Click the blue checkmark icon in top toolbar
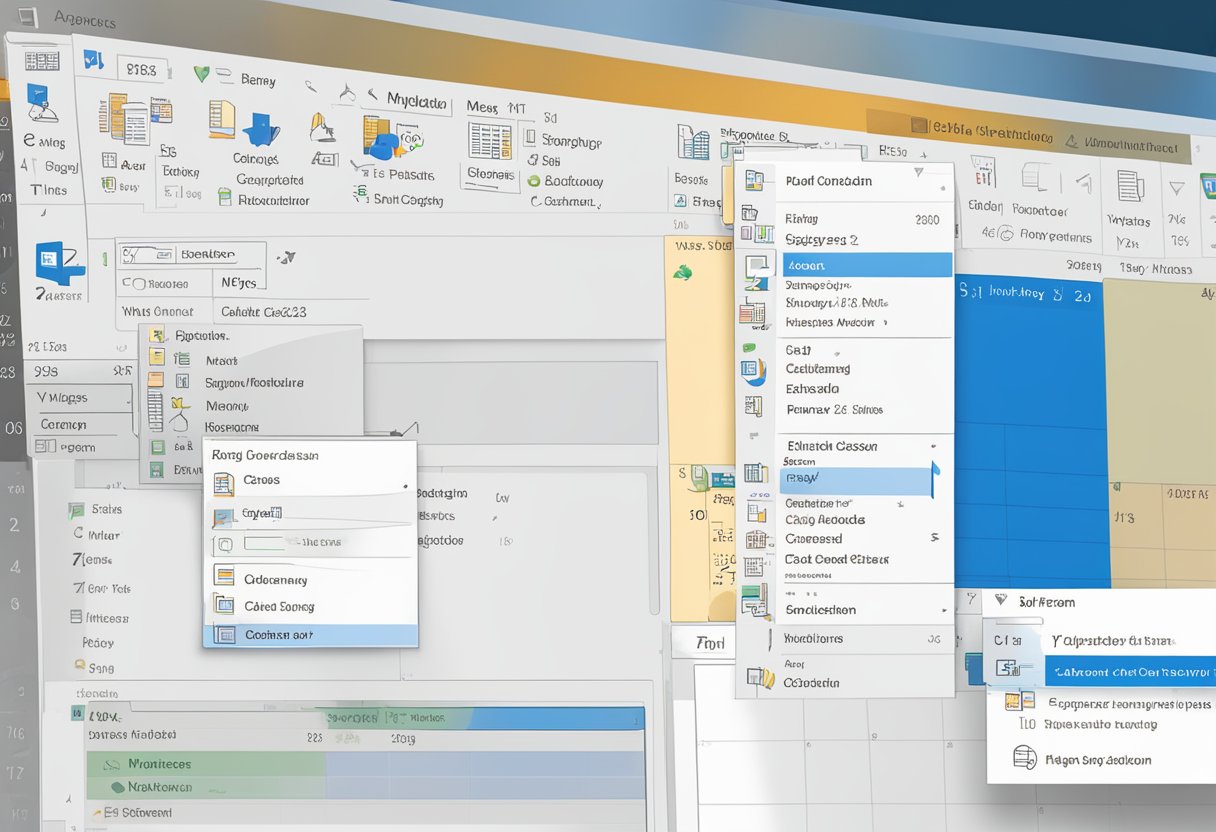 click(93, 61)
